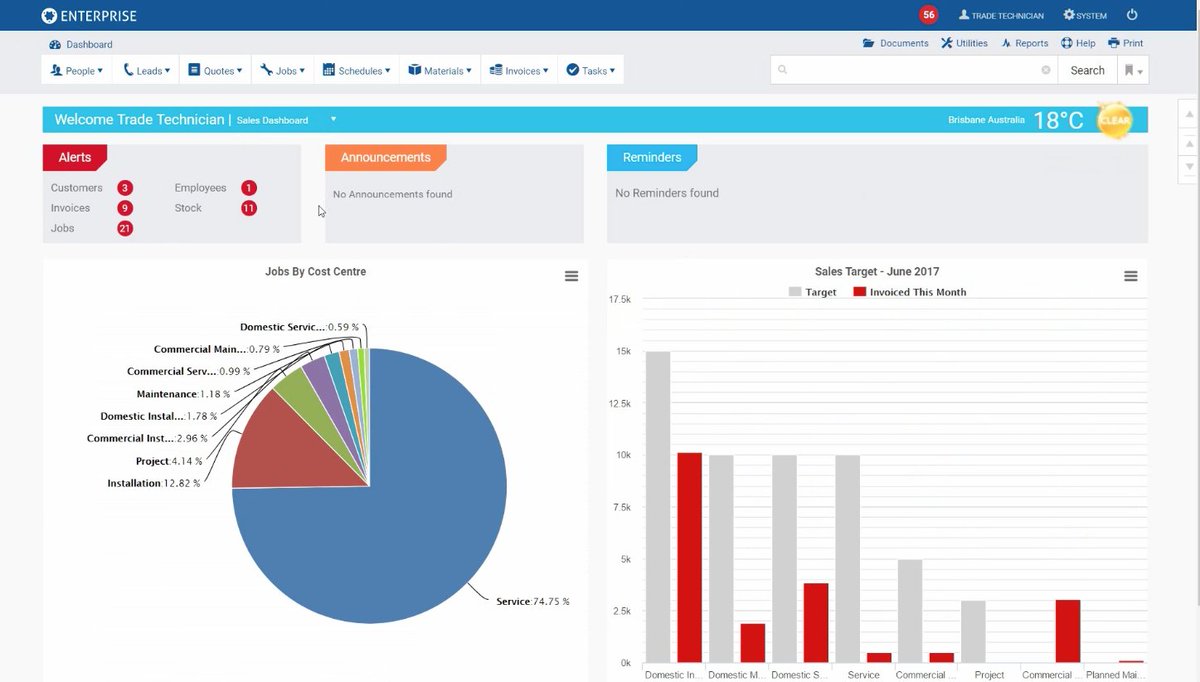Click the Stock alert label
Viewport: 1200px width, 682px height.
pyautogui.click(x=188, y=208)
